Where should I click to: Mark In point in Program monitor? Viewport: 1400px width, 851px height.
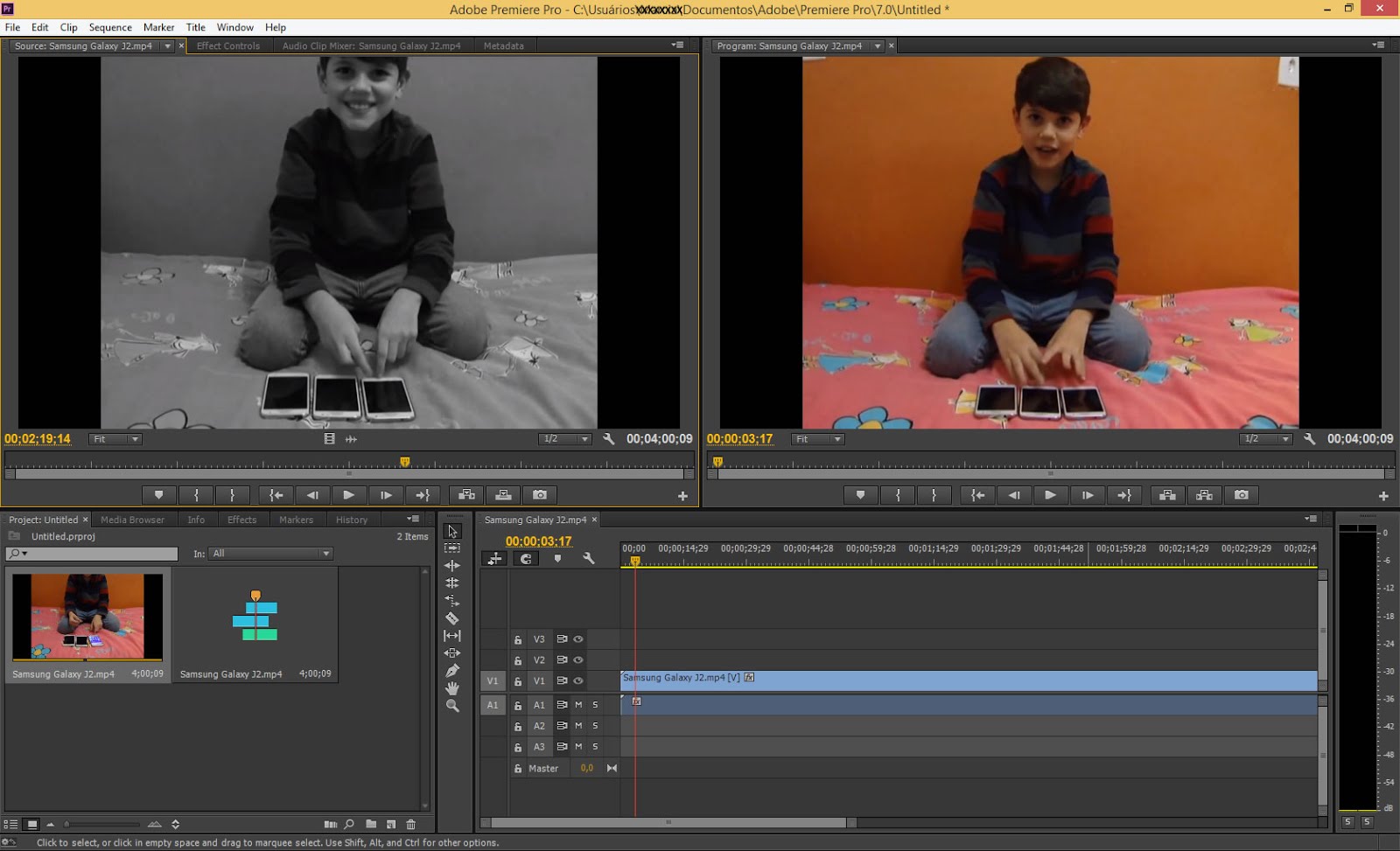[x=898, y=495]
